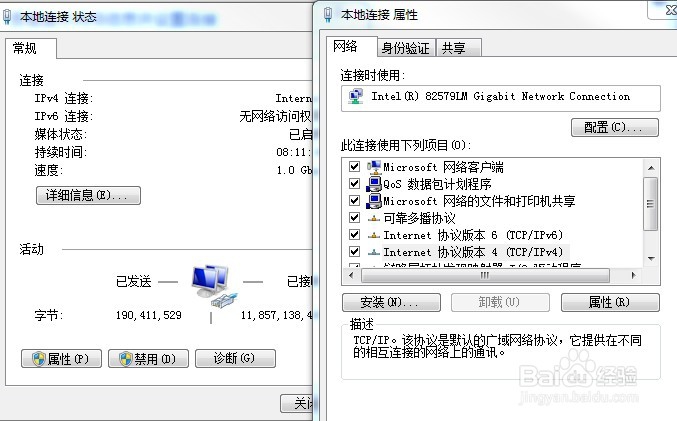Click the TCP/IPv6 protocol icon
Viewport: 677px width, 421px height.
pyautogui.click(x=374, y=235)
